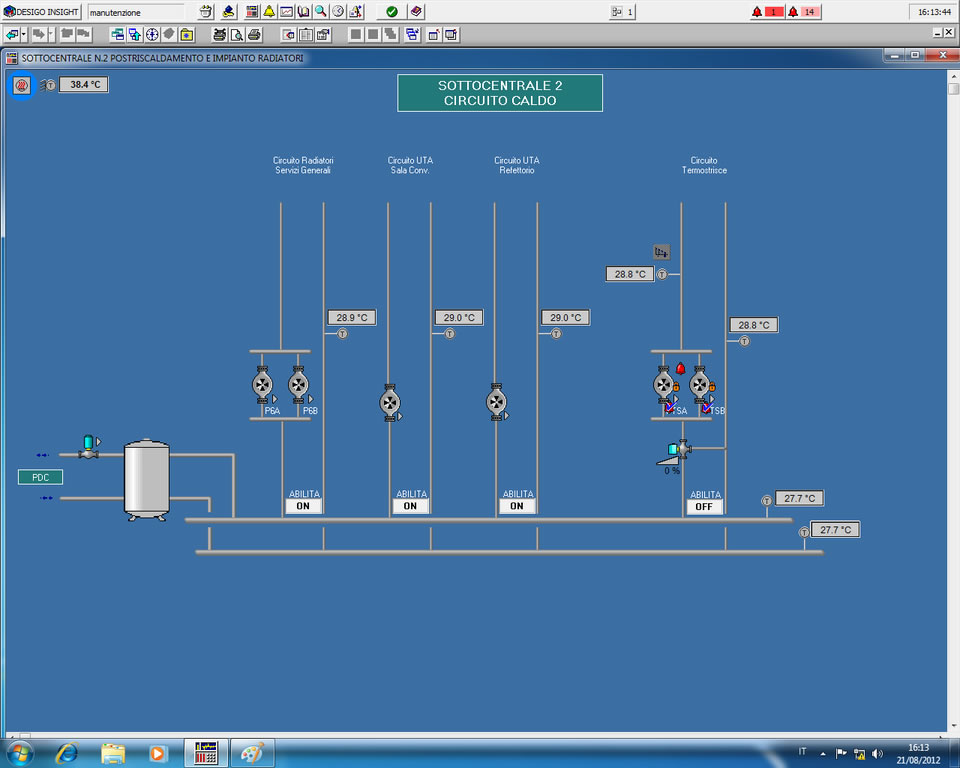960x768 pixels.
Task: Click the three-way mixing valve at 0 %
Action: click(680, 449)
